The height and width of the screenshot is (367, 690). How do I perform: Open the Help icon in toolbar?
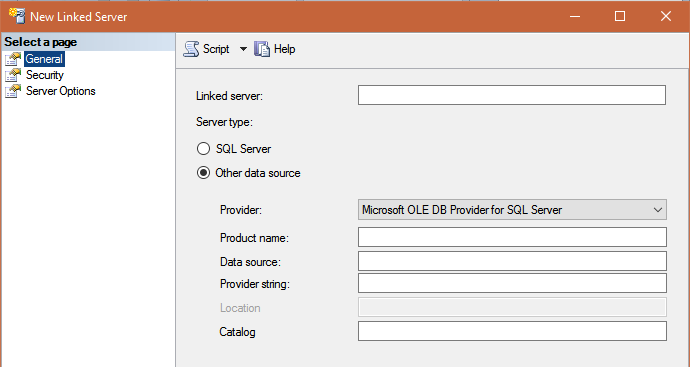(x=262, y=49)
